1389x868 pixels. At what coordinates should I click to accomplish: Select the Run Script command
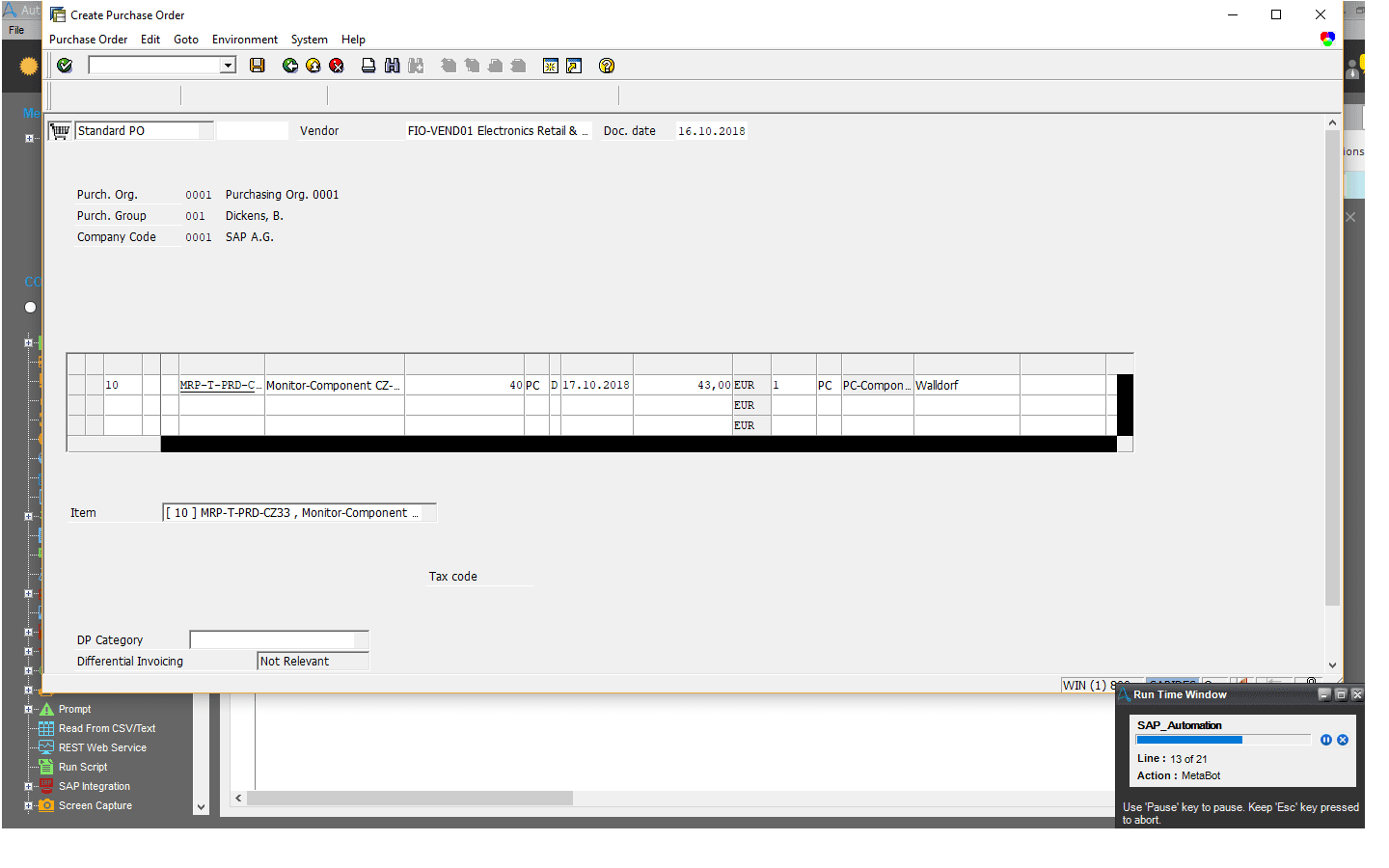83,767
